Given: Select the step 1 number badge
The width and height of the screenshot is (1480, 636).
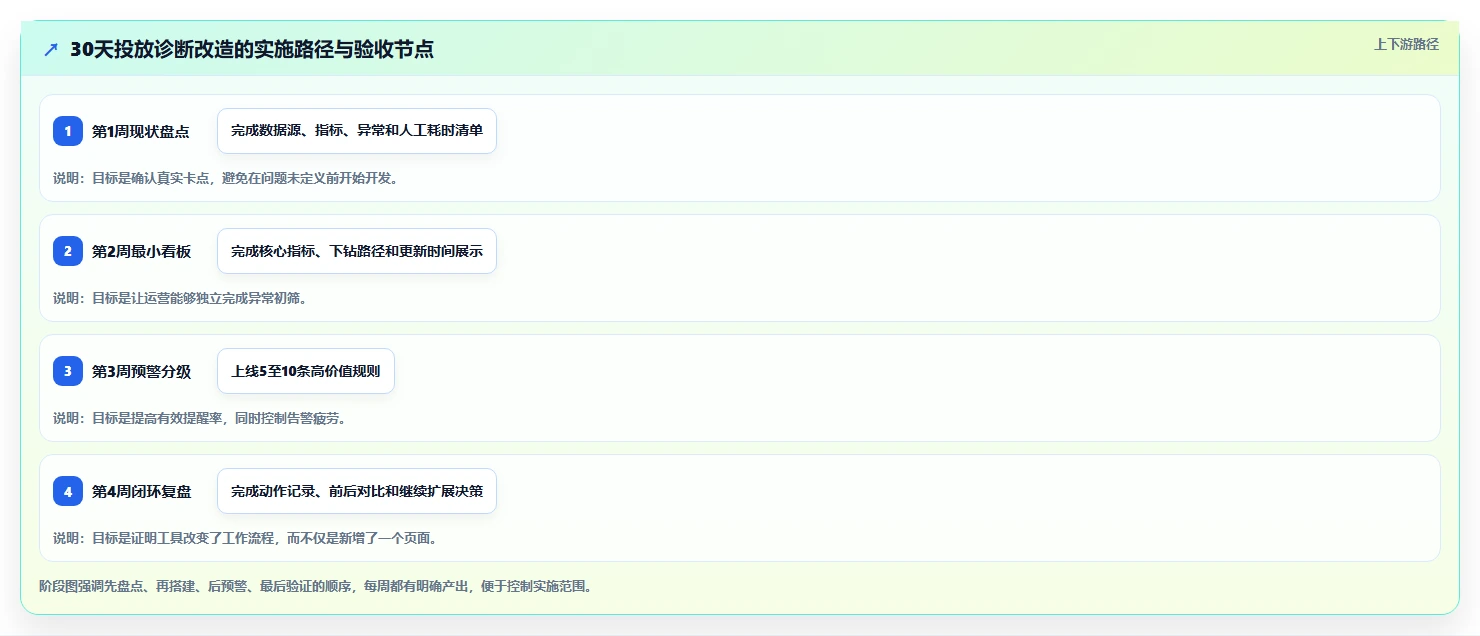Looking at the screenshot, I should point(68,131).
